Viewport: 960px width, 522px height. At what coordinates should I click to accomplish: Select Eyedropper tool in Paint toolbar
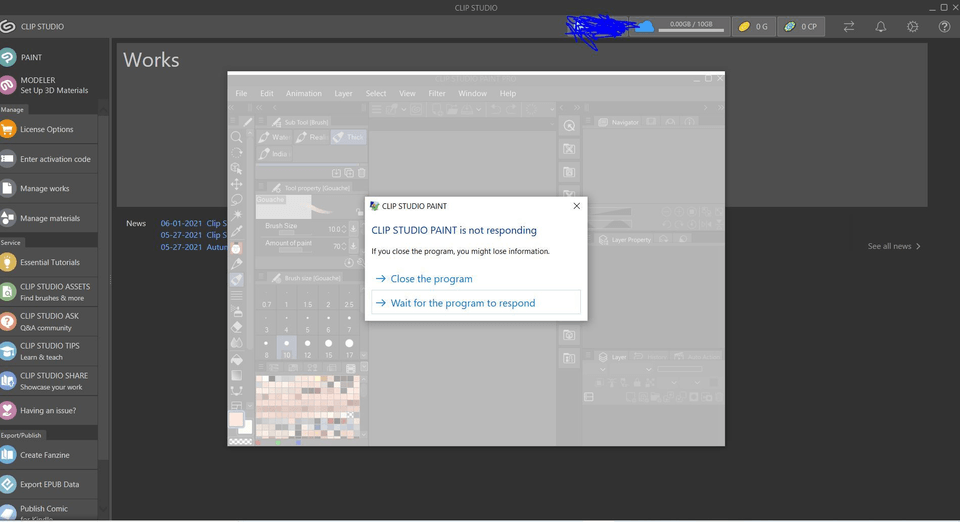coord(236,231)
